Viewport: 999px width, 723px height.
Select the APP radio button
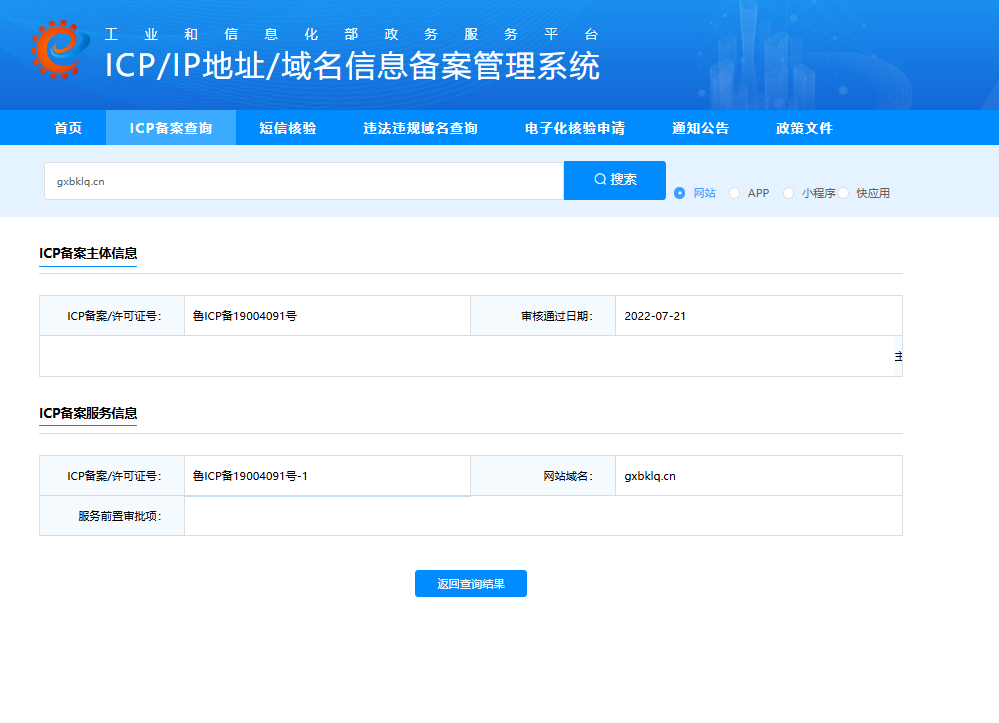735,193
